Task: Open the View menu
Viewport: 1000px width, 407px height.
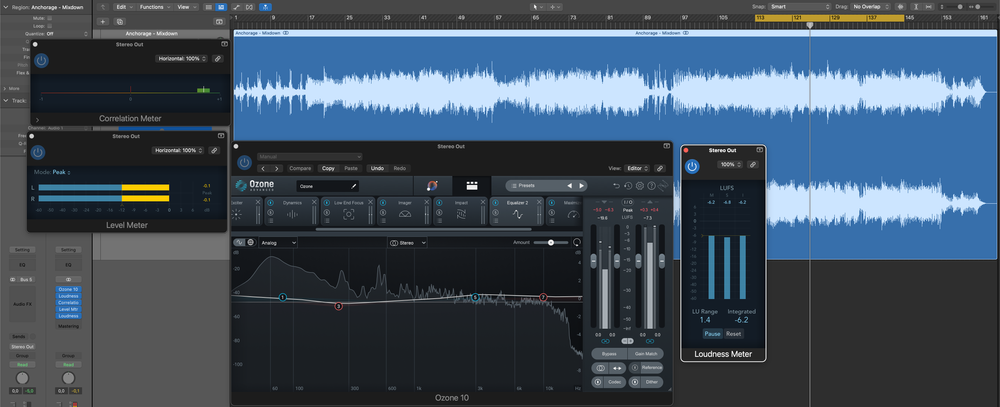Action: 186,7
